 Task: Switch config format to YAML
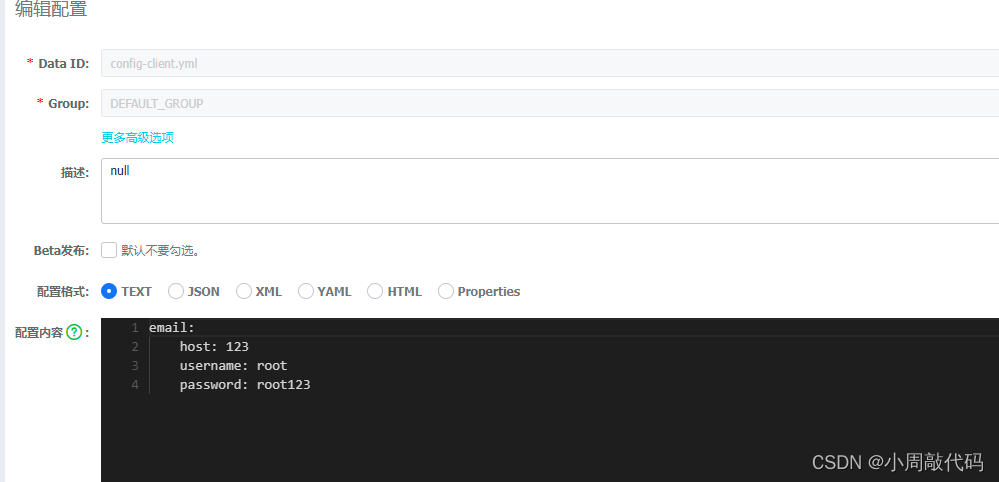point(306,291)
